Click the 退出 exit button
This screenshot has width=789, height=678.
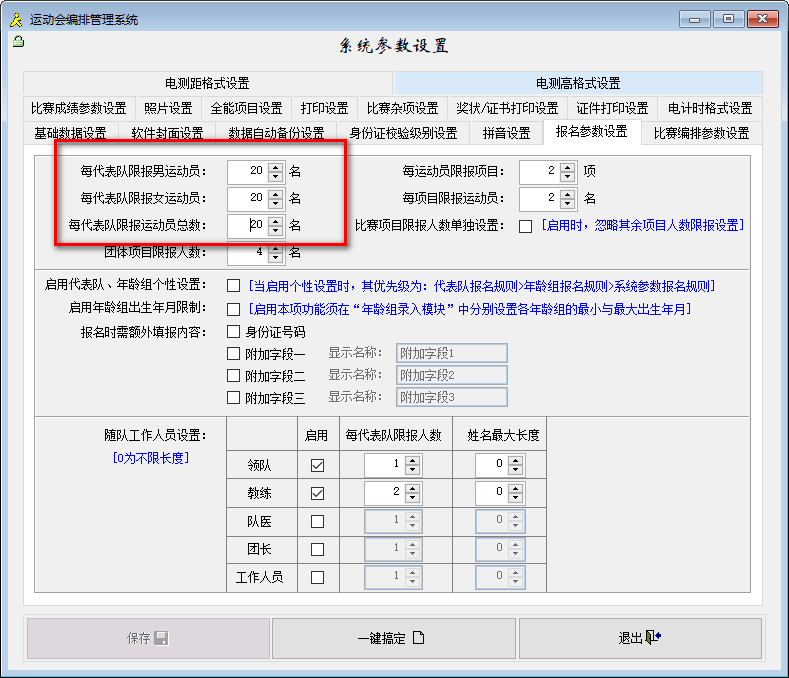click(x=640, y=638)
